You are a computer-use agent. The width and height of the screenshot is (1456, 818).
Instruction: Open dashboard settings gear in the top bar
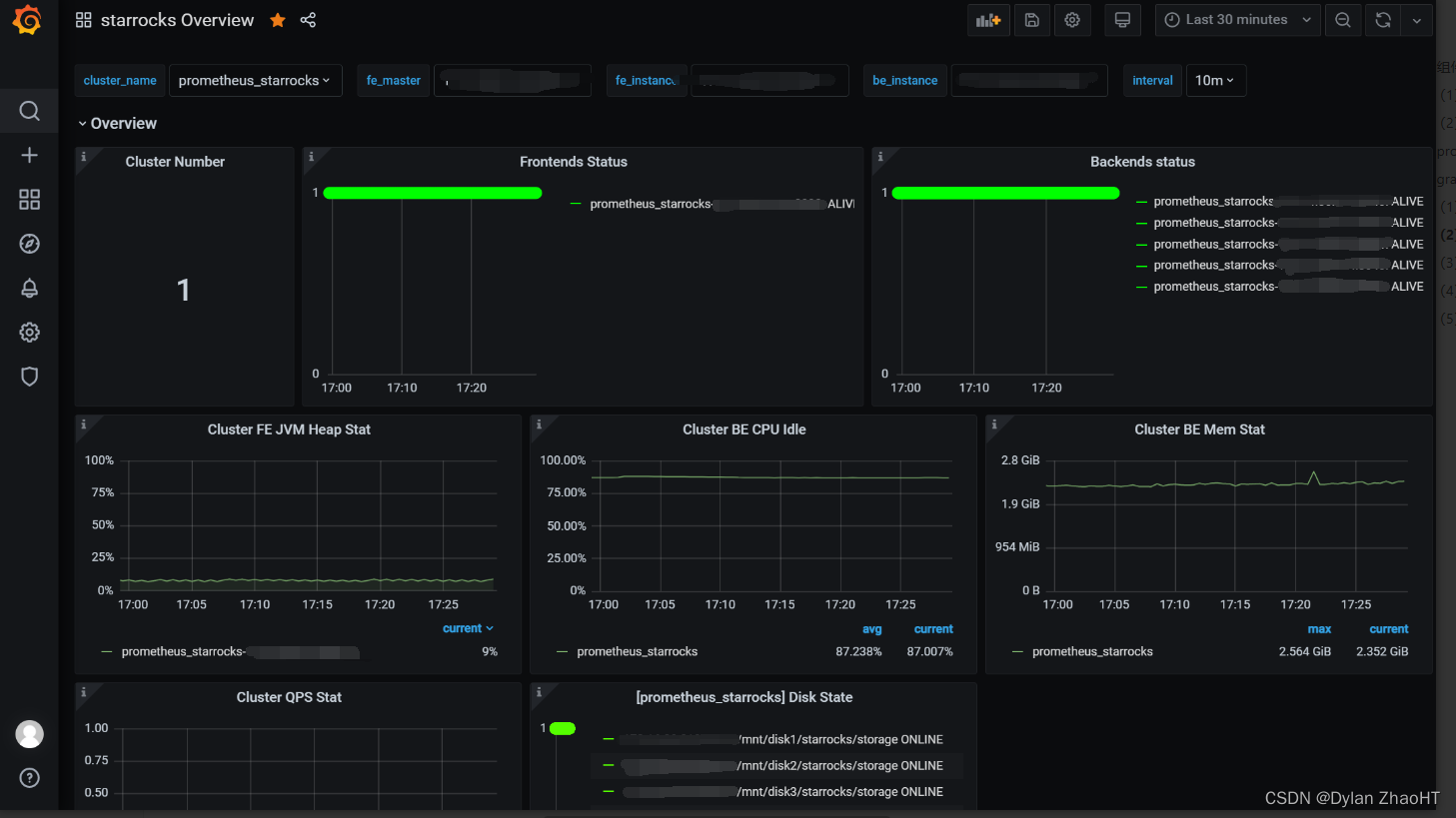(x=1072, y=20)
